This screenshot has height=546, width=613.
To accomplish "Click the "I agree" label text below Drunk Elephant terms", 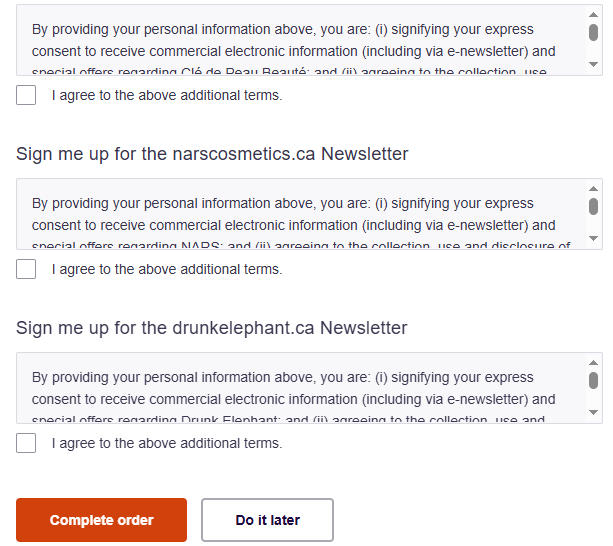I will 167,443.
